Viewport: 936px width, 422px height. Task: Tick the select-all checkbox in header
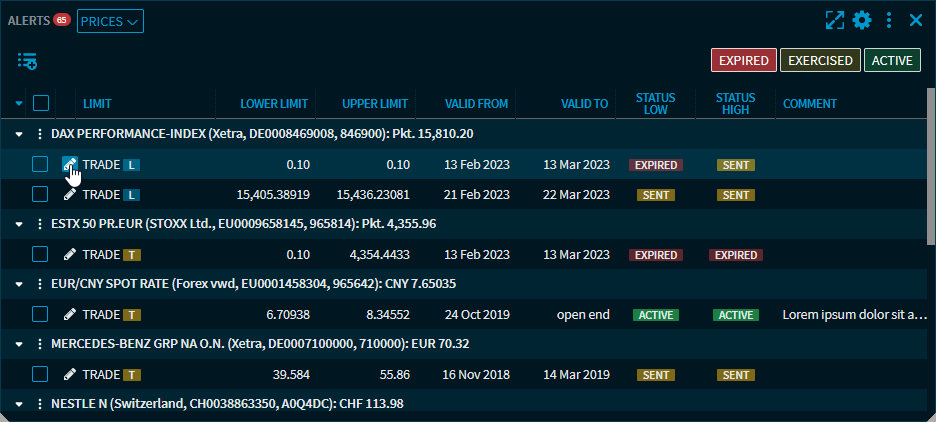tap(41, 103)
